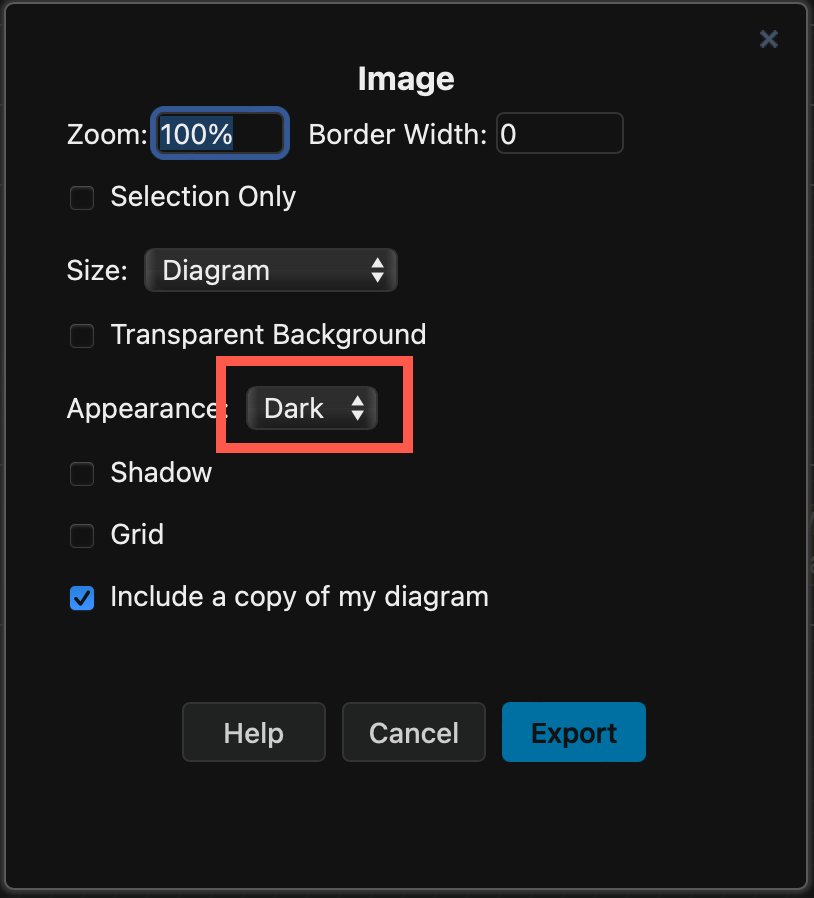Enable Transparent Background
The width and height of the screenshot is (814, 898).
click(x=81, y=336)
